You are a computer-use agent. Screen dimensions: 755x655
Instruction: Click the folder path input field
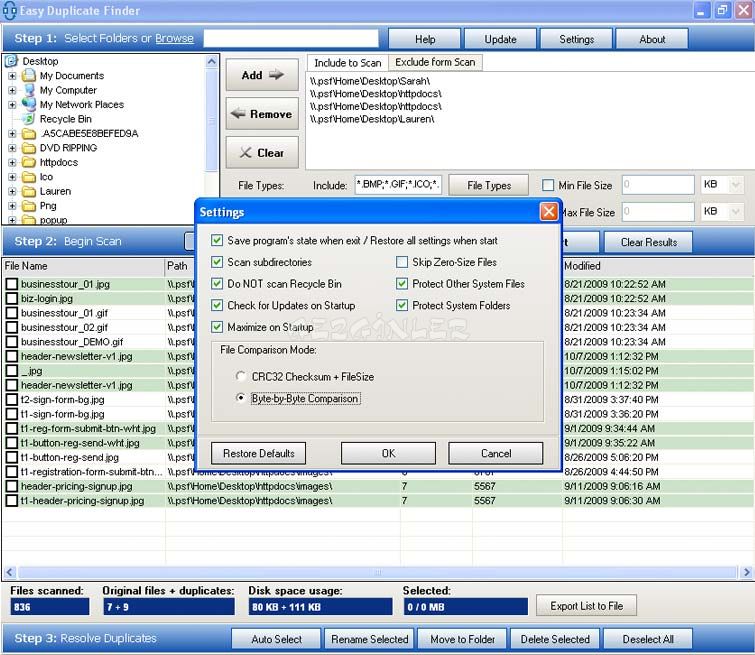click(291, 39)
